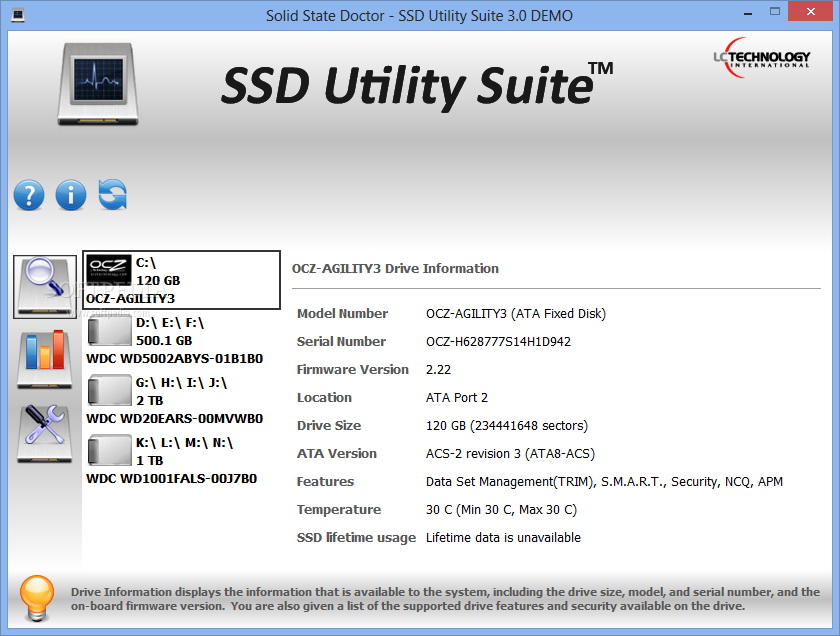
Task: Click the SSD Utility Suite title banner
Action: click(x=417, y=85)
